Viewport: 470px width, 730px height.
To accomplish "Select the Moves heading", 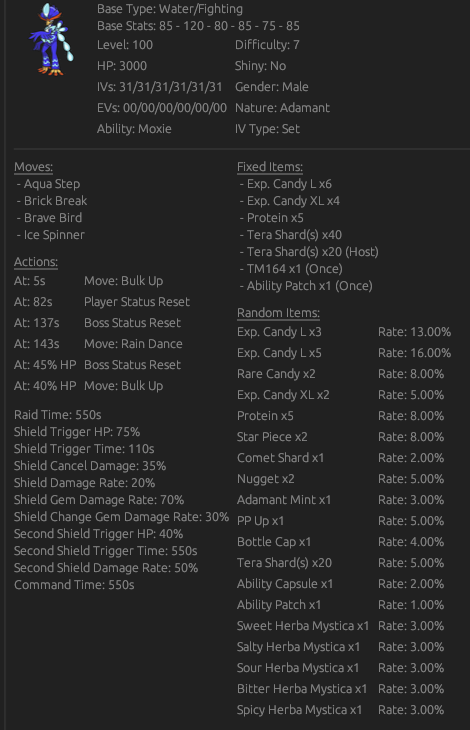I will point(34,167).
